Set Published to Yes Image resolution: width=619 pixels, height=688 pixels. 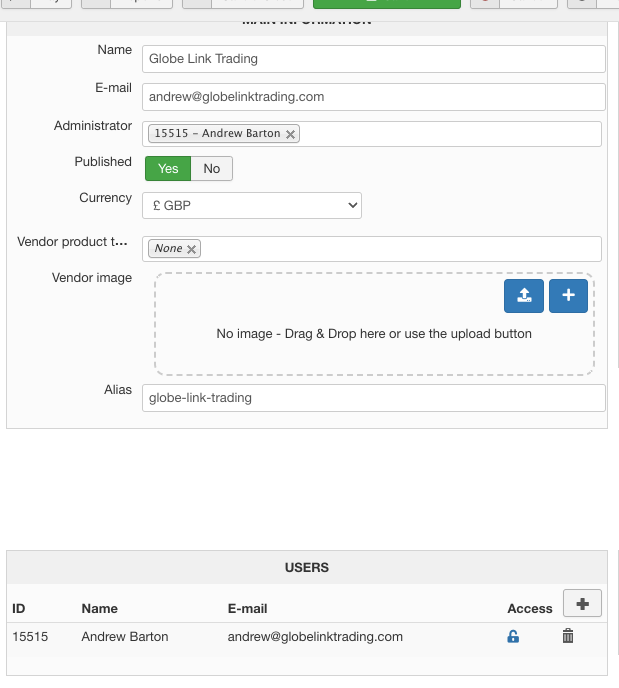point(168,169)
